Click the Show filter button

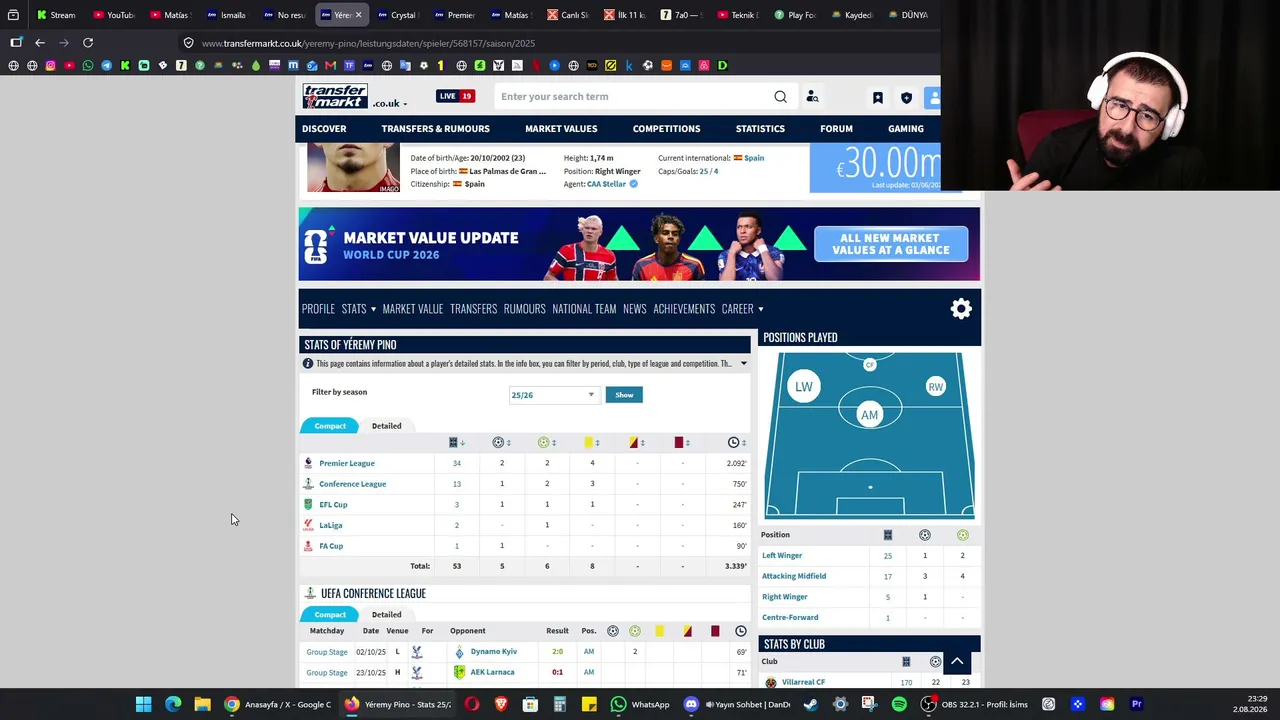pos(624,395)
